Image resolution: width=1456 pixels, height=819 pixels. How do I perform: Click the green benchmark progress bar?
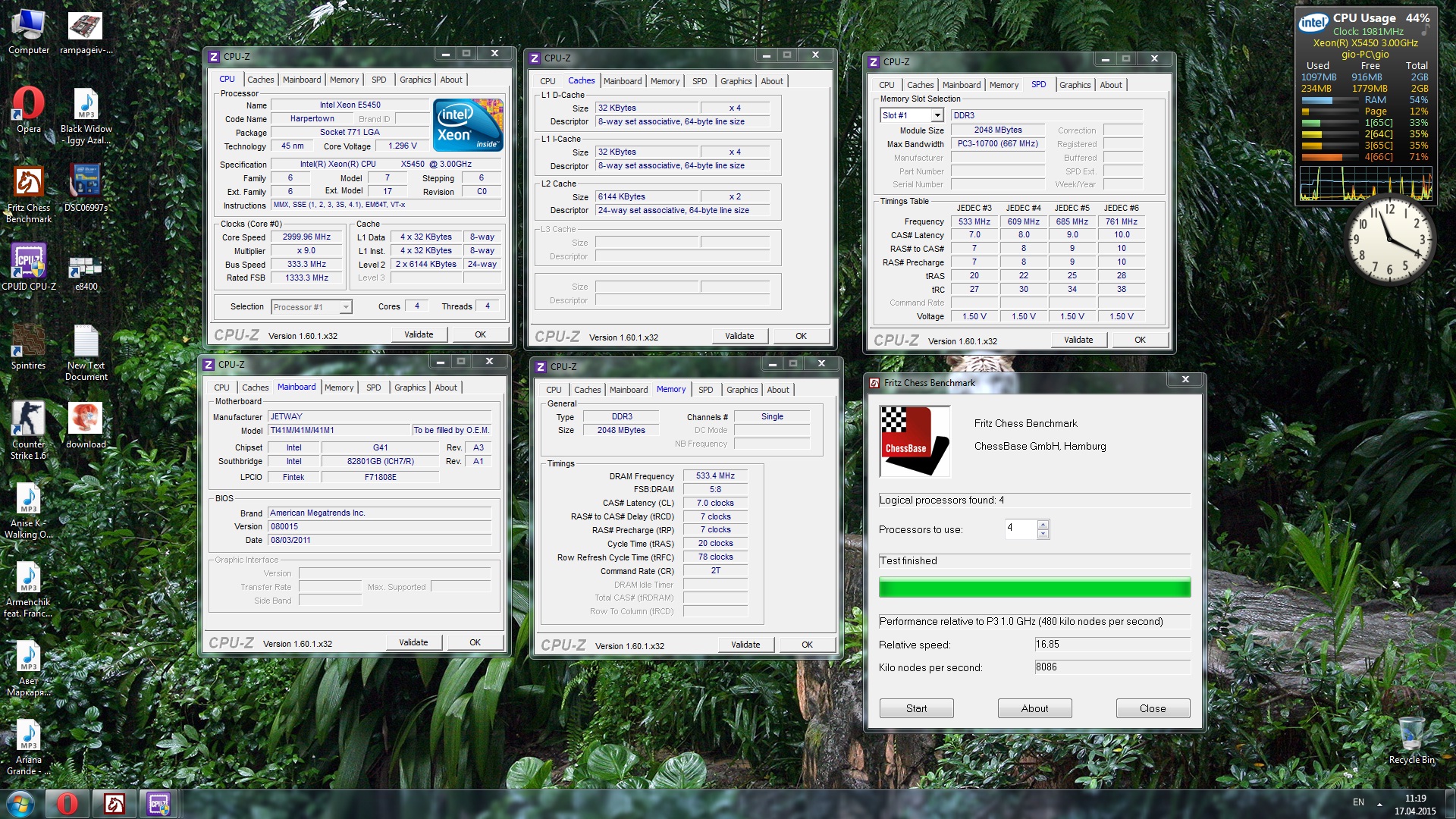coord(1033,587)
